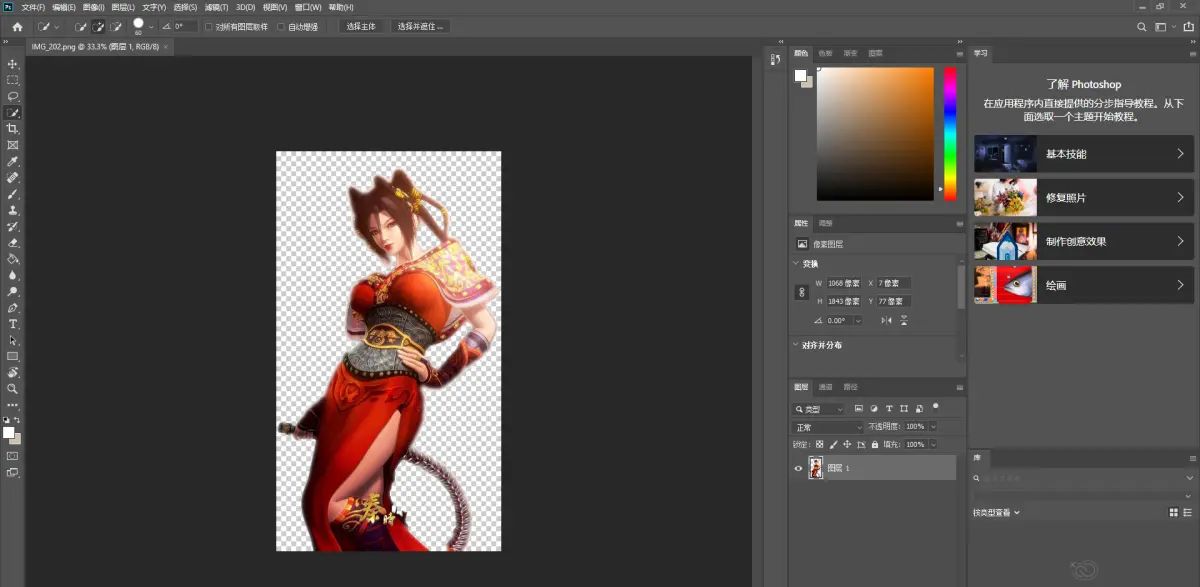The height and width of the screenshot is (587, 1200).
Task: Open the 按类型查看 dropdown in Libraries
Action: (x=997, y=513)
